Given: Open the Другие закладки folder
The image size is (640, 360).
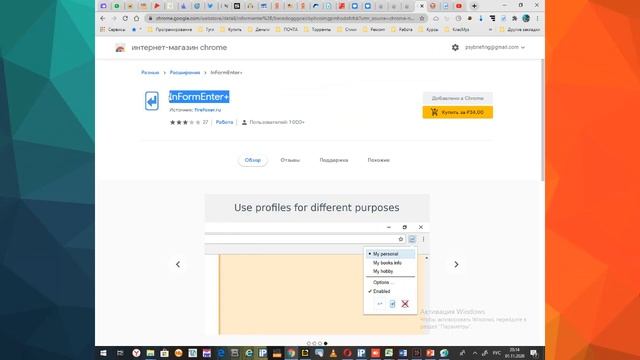Looking at the screenshot, I should click(x=520, y=30).
